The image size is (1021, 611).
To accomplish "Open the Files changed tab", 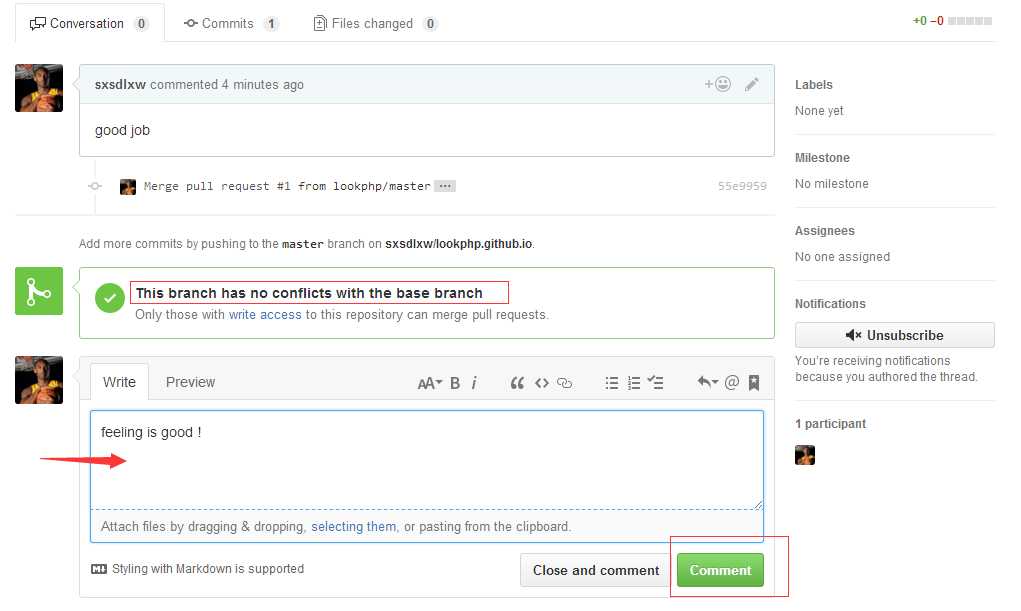I will (x=375, y=23).
